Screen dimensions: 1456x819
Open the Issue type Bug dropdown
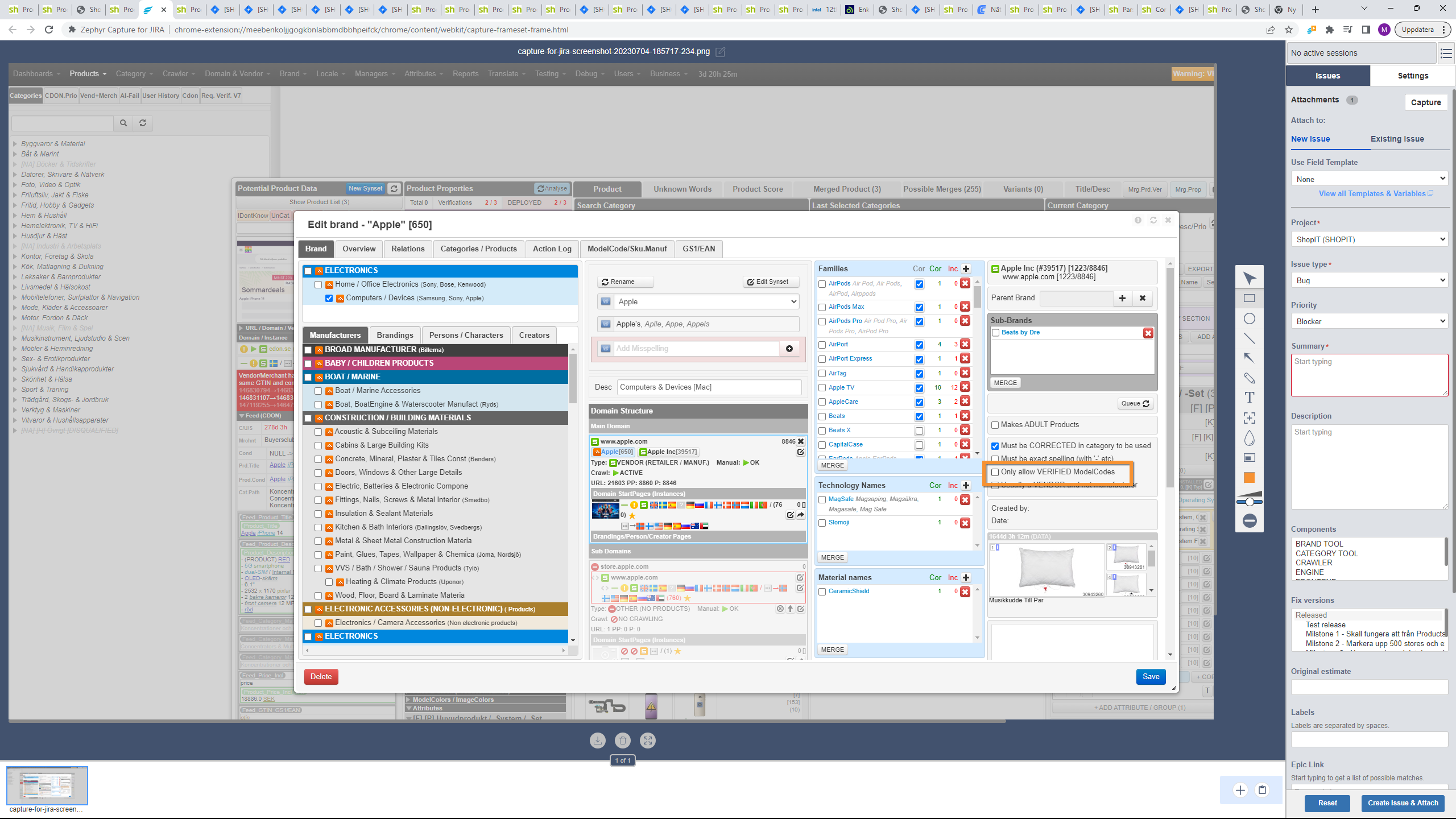(x=1370, y=280)
